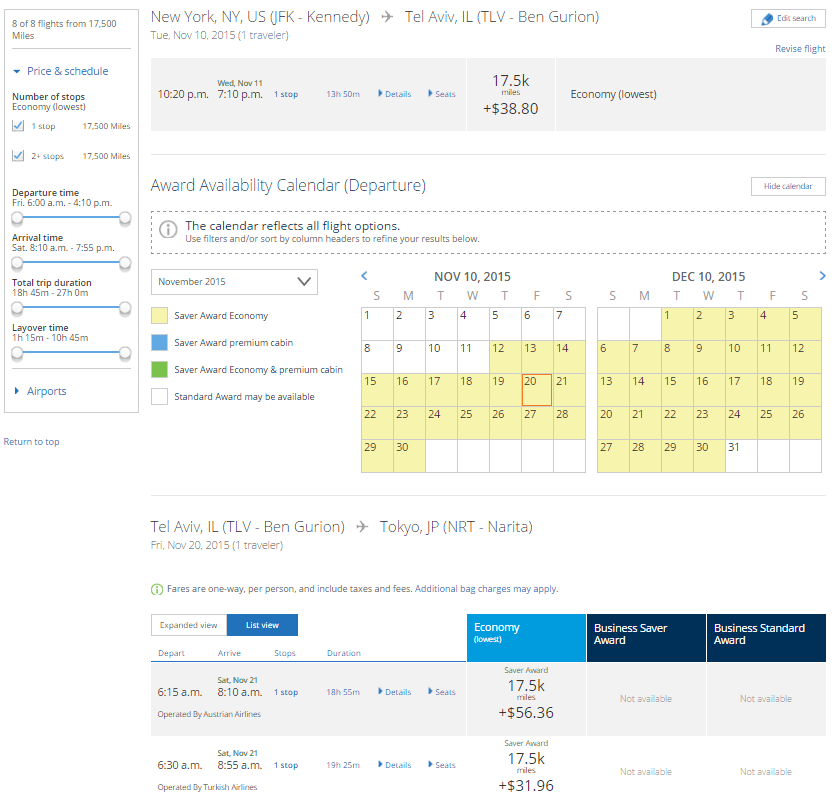840x802 pixels.
Task: Click right handle of Total trip duration slider
Action: coord(125,308)
